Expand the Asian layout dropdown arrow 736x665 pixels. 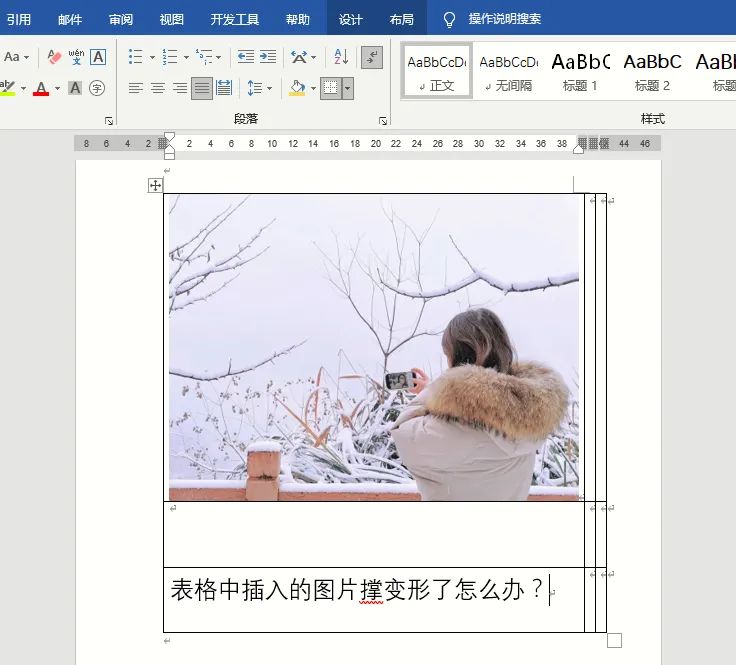click(314, 58)
